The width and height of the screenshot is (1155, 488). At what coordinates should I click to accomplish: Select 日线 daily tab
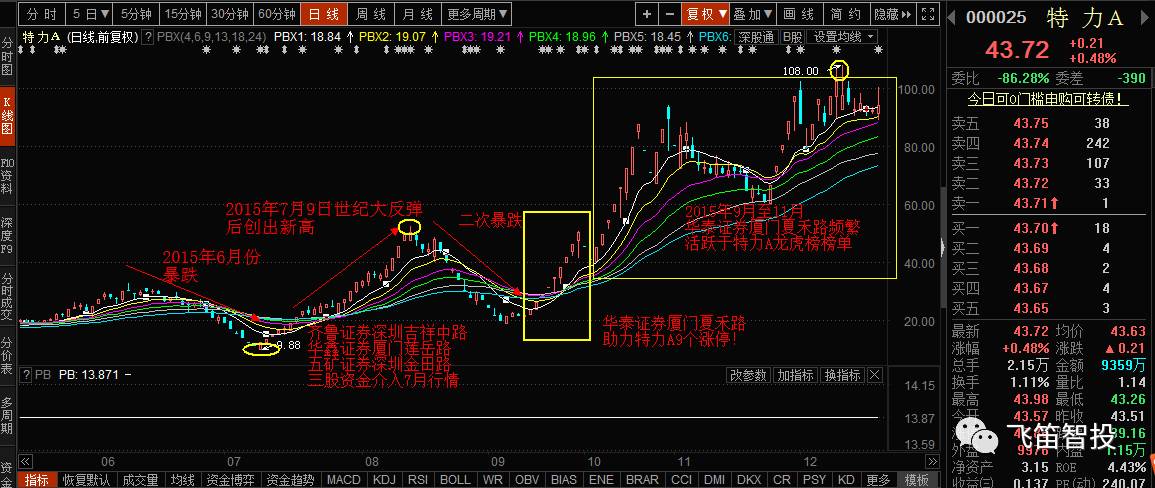coord(324,14)
